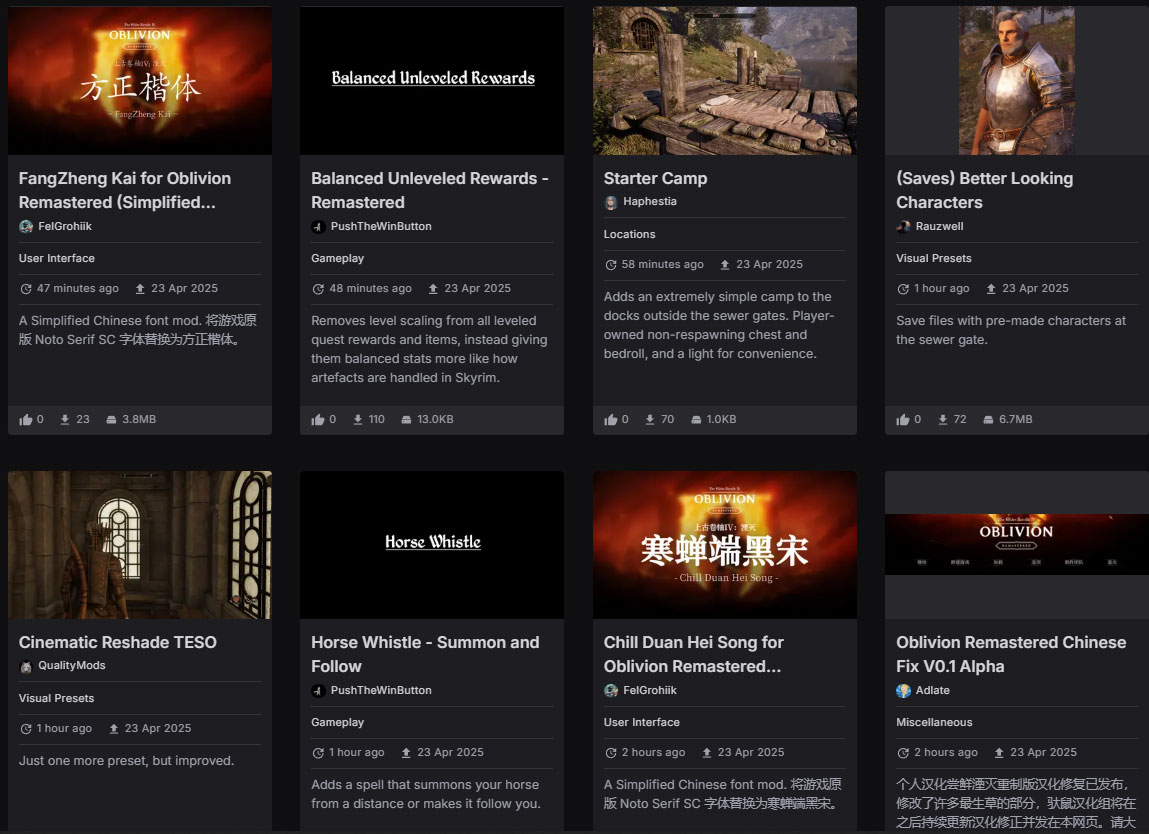Image resolution: width=1149 pixels, height=834 pixels.
Task: Click download count icon on FangZheng Kai card
Action: 64,419
